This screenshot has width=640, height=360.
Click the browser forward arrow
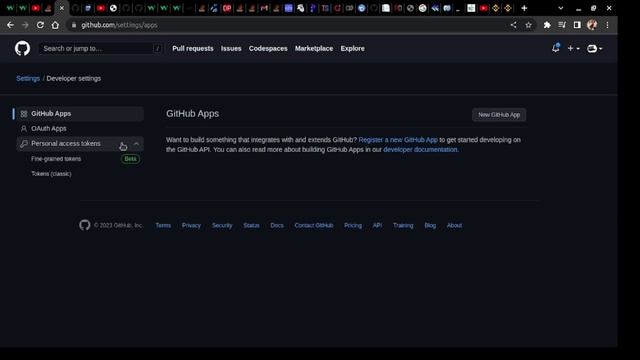(25, 25)
